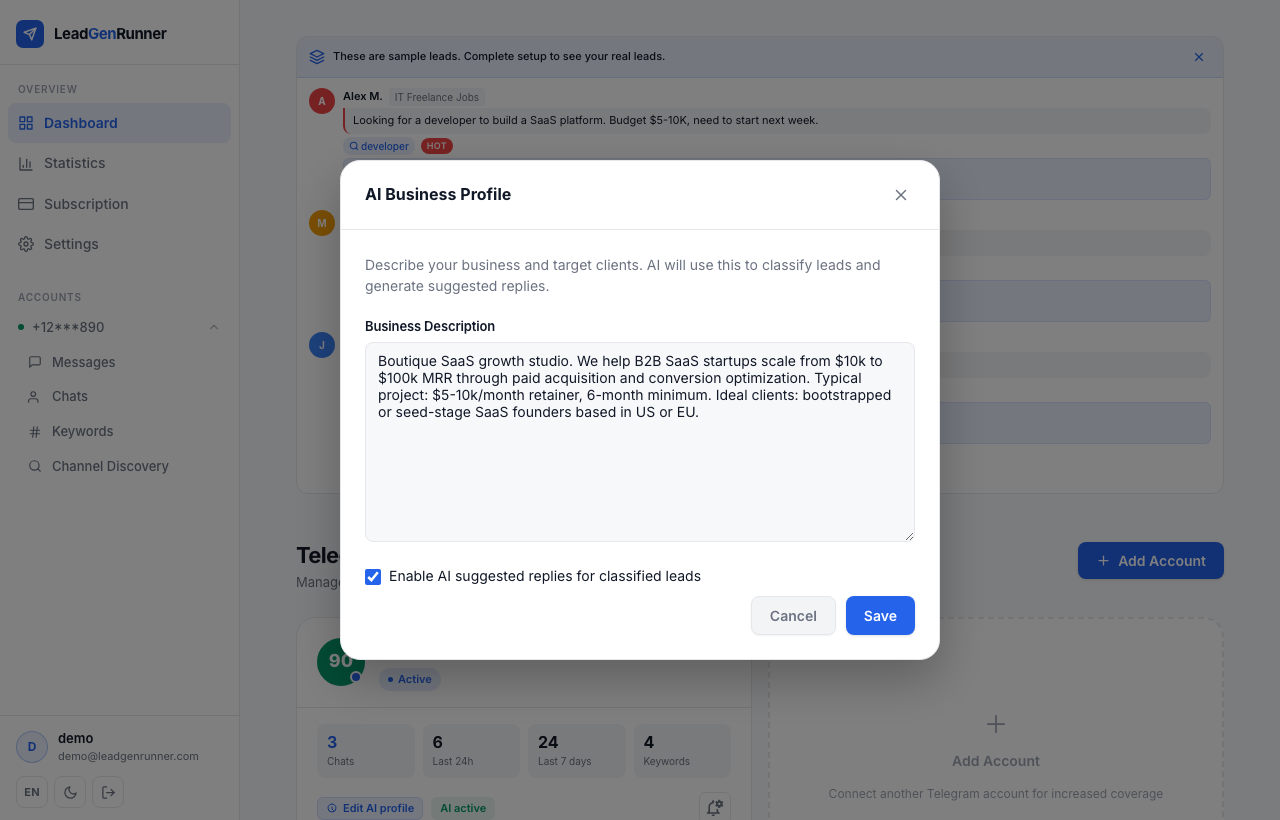Click the LeadGenRunner paper plane logo
Screen dimensions: 1280x820
point(30,34)
